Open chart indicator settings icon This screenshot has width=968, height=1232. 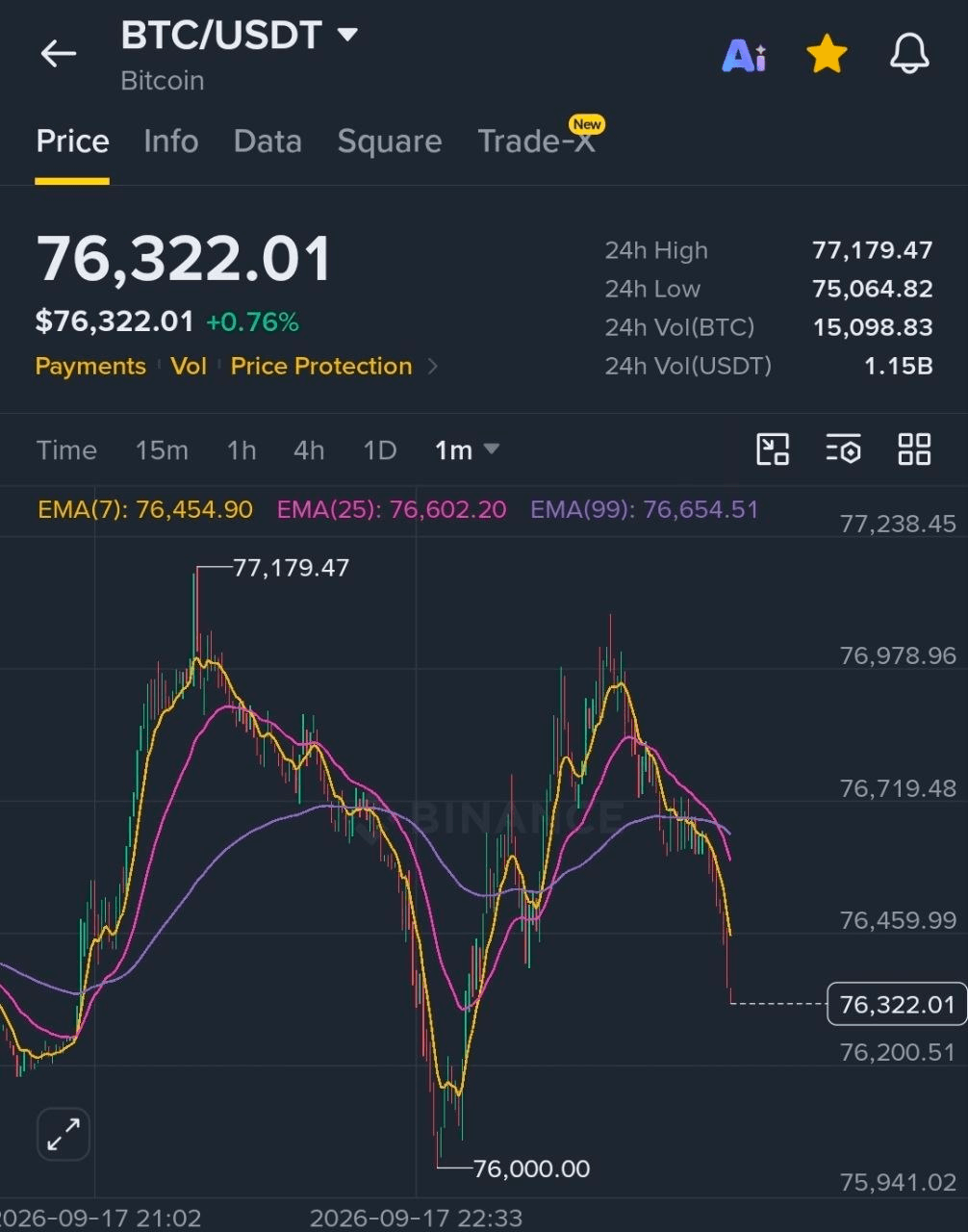(x=843, y=449)
